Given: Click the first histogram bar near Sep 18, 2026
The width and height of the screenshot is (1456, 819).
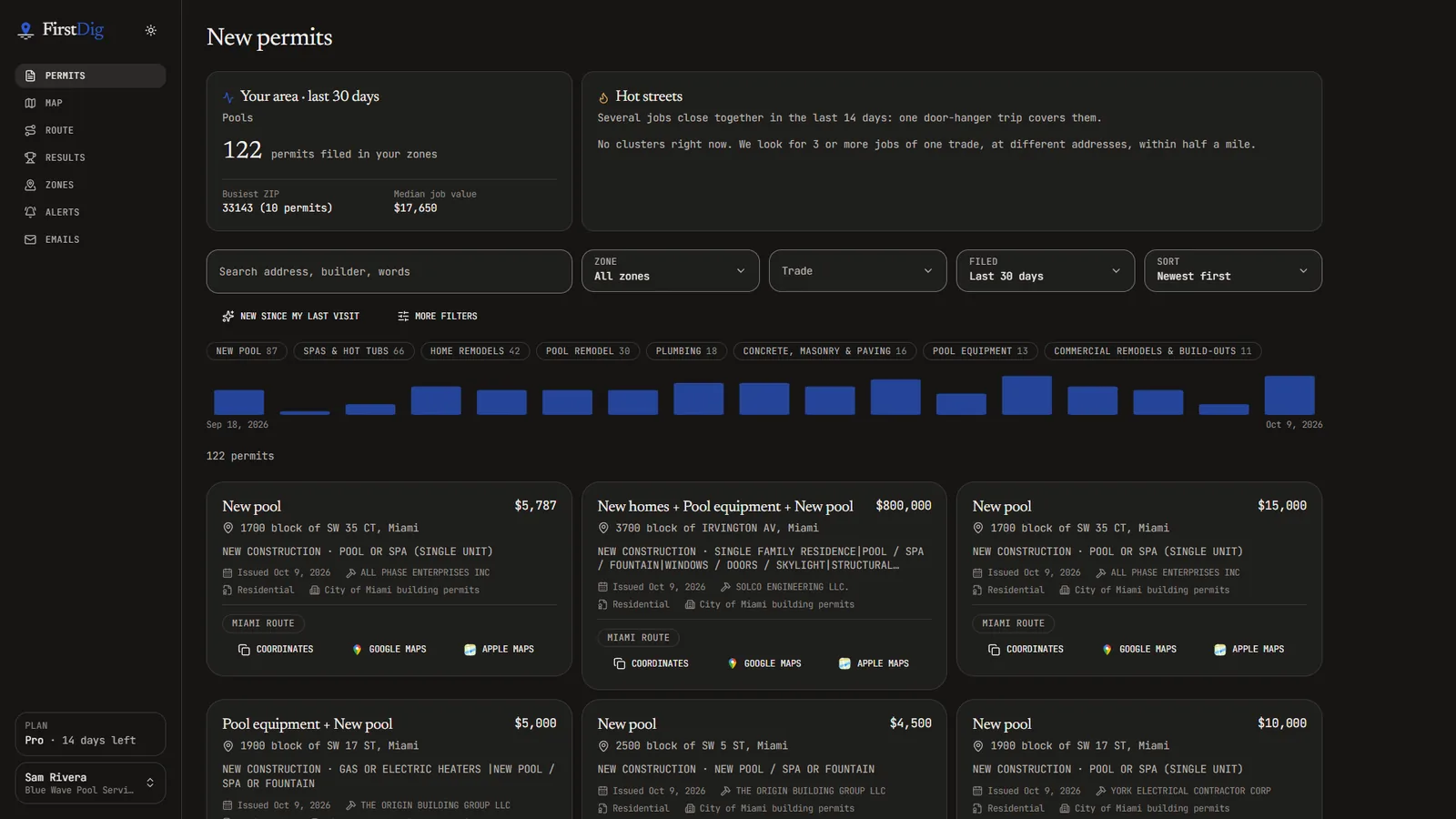Looking at the screenshot, I should point(238,402).
